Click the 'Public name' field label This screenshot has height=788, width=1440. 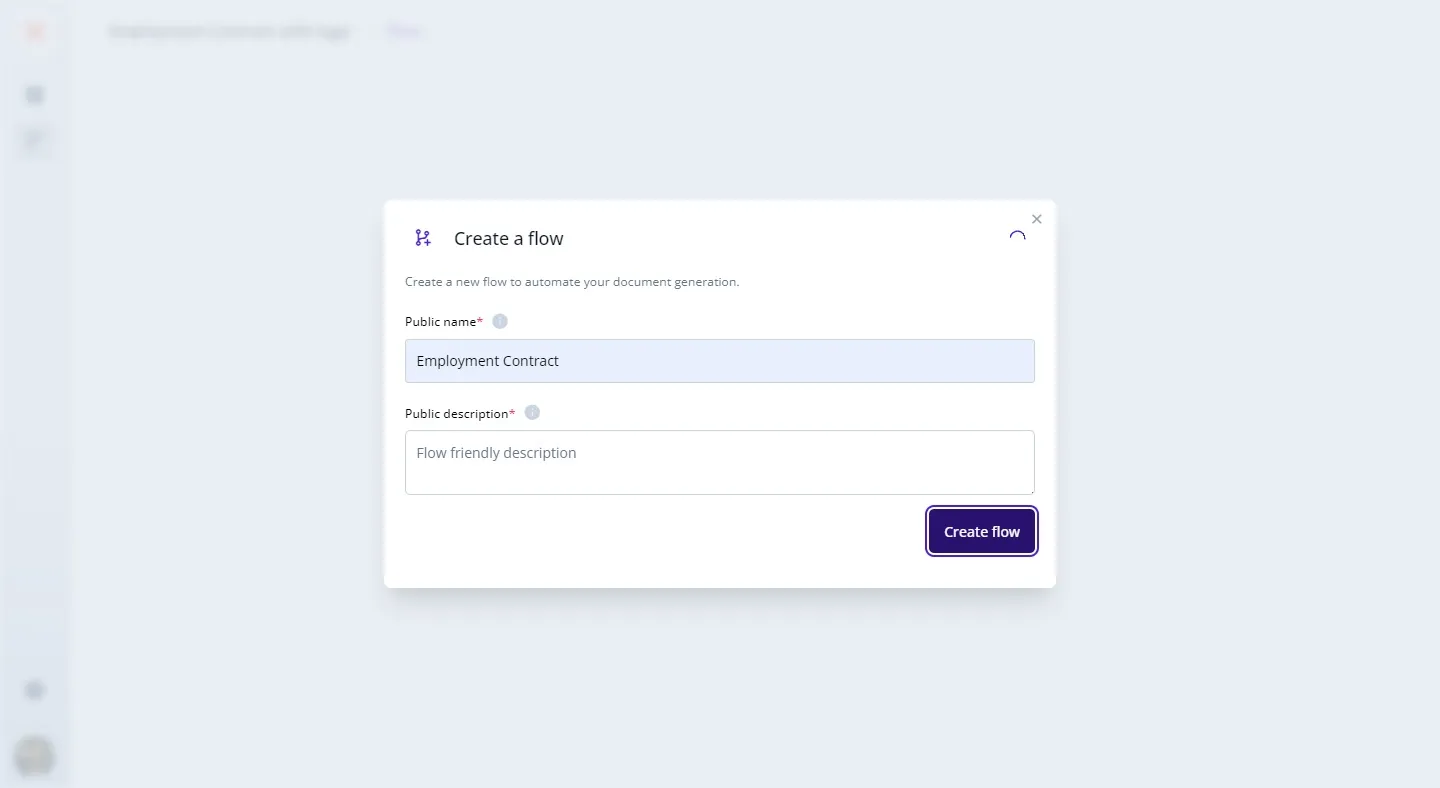click(x=440, y=322)
